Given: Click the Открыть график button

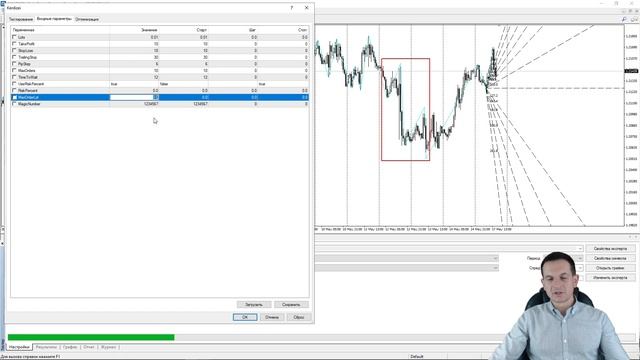Looking at the screenshot, I should (610, 268).
